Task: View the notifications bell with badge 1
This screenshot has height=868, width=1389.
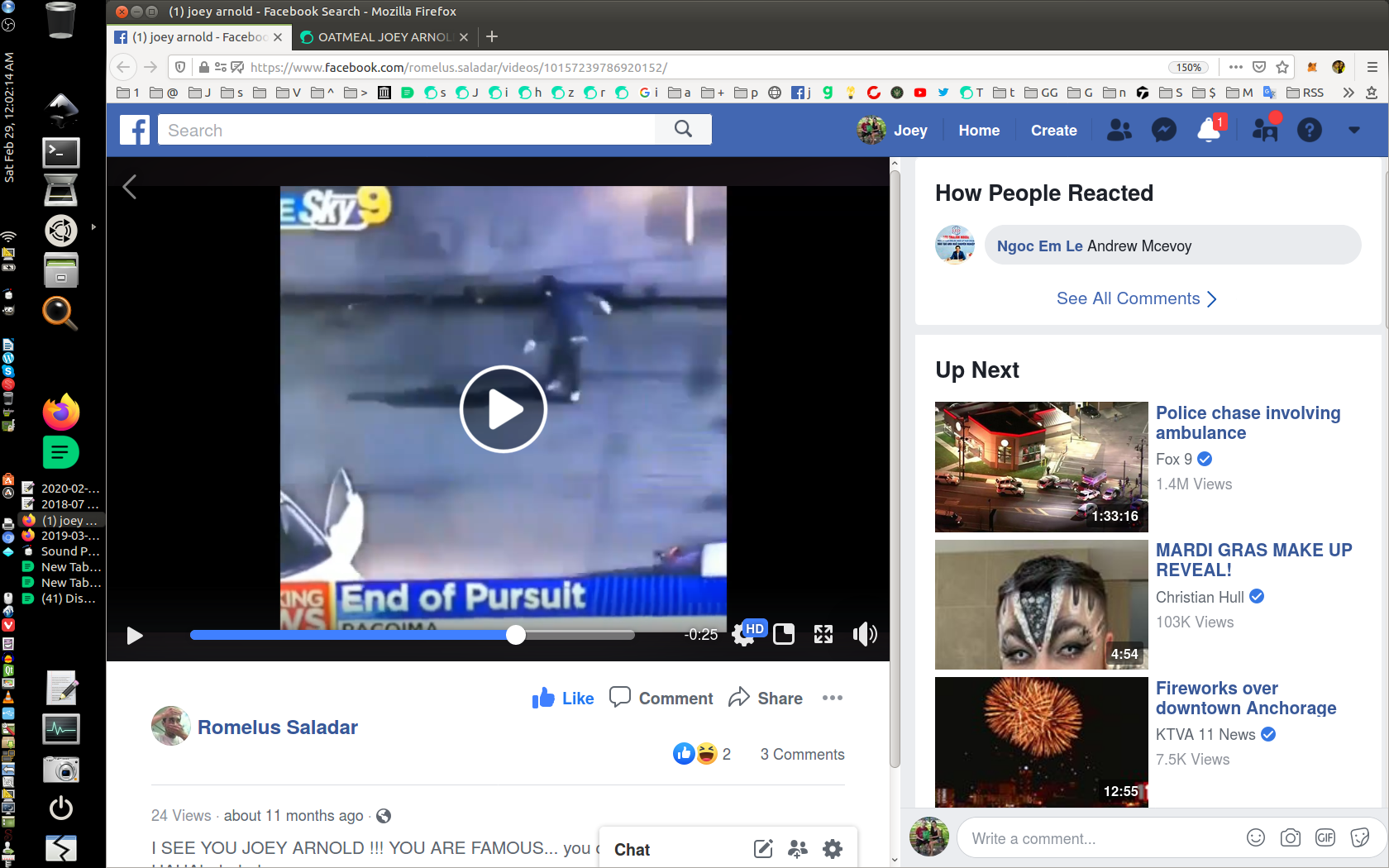Action: coord(1208,130)
